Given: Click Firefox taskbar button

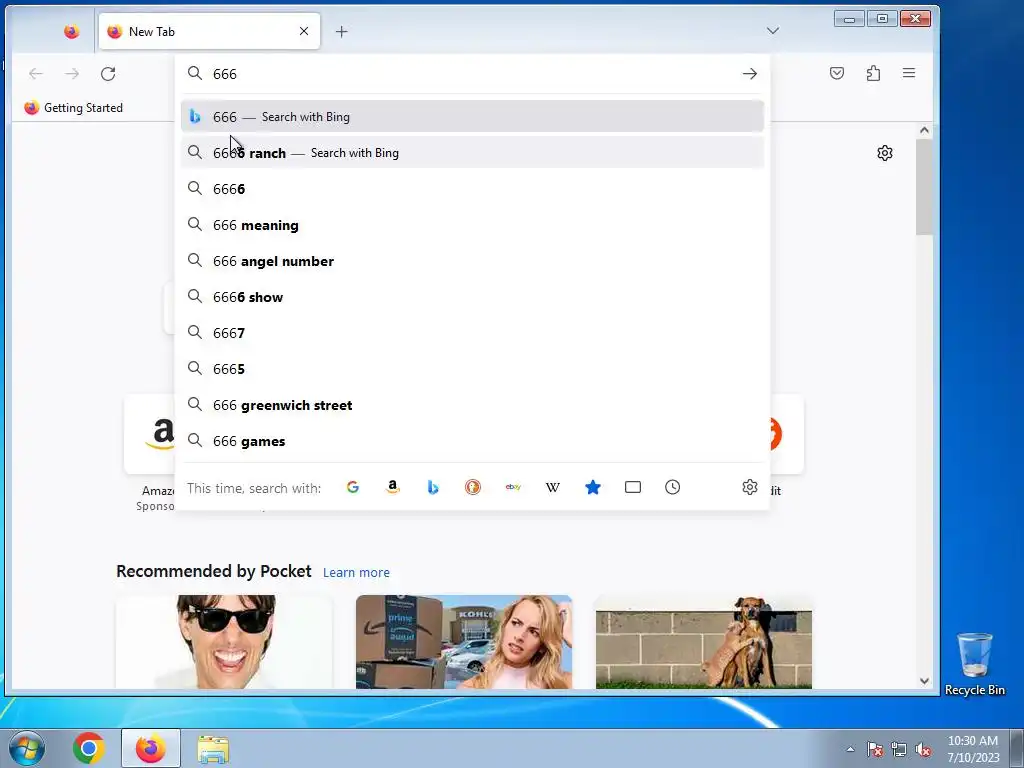Looking at the screenshot, I should pyautogui.click(x=150, y=748).
